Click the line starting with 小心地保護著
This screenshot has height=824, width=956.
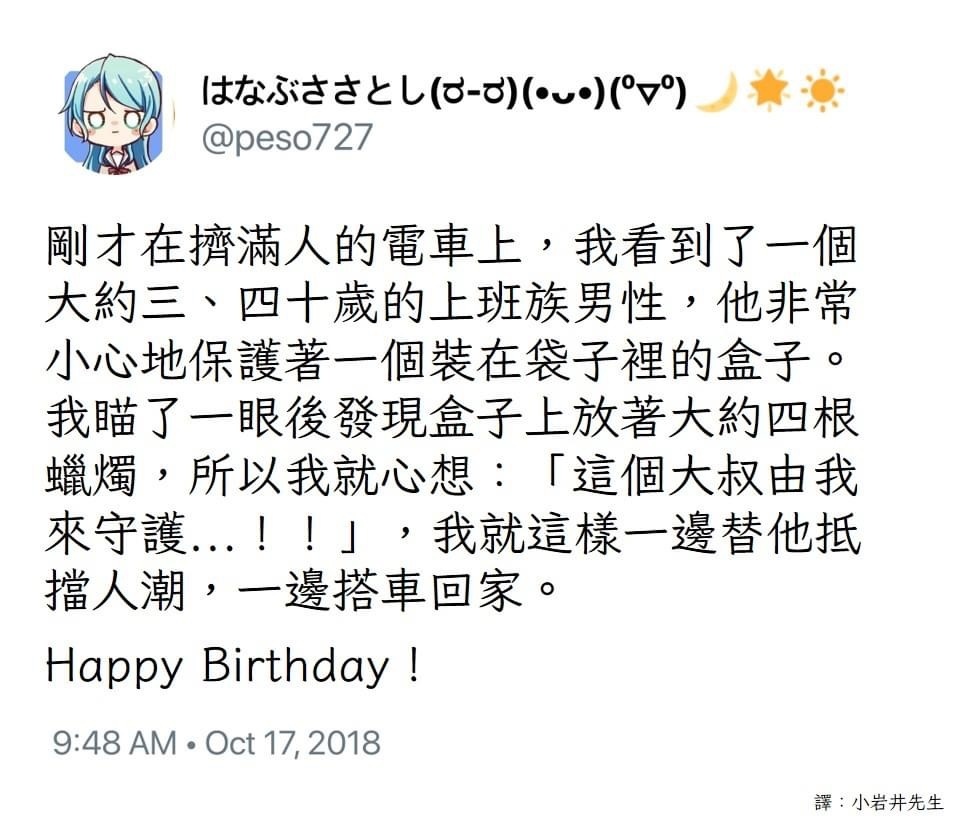click(x=447, y=361)
